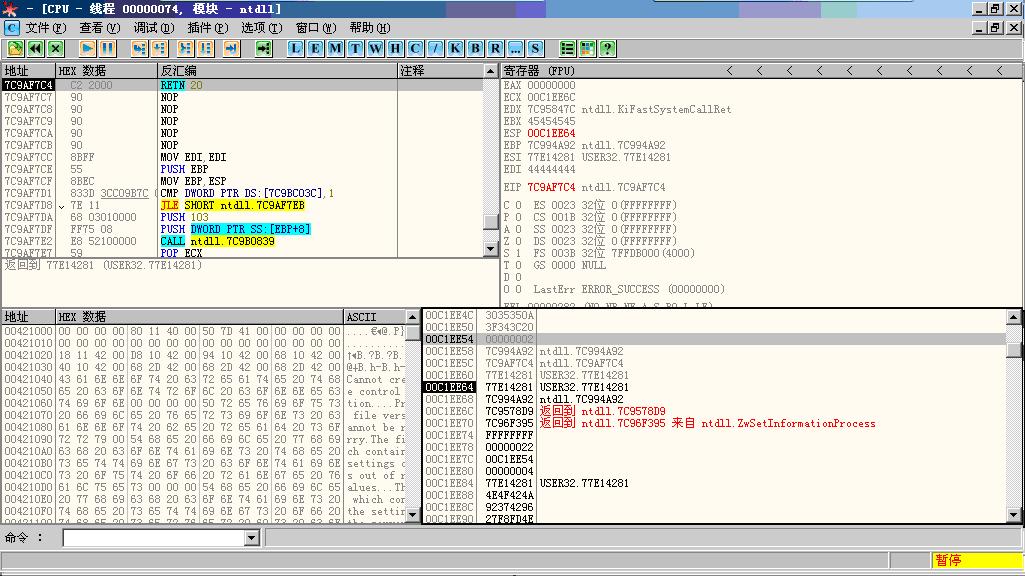Viewport: 1025px width, 576px height.
Task: Show handles with the H button
Action: (x=395, y=48)
